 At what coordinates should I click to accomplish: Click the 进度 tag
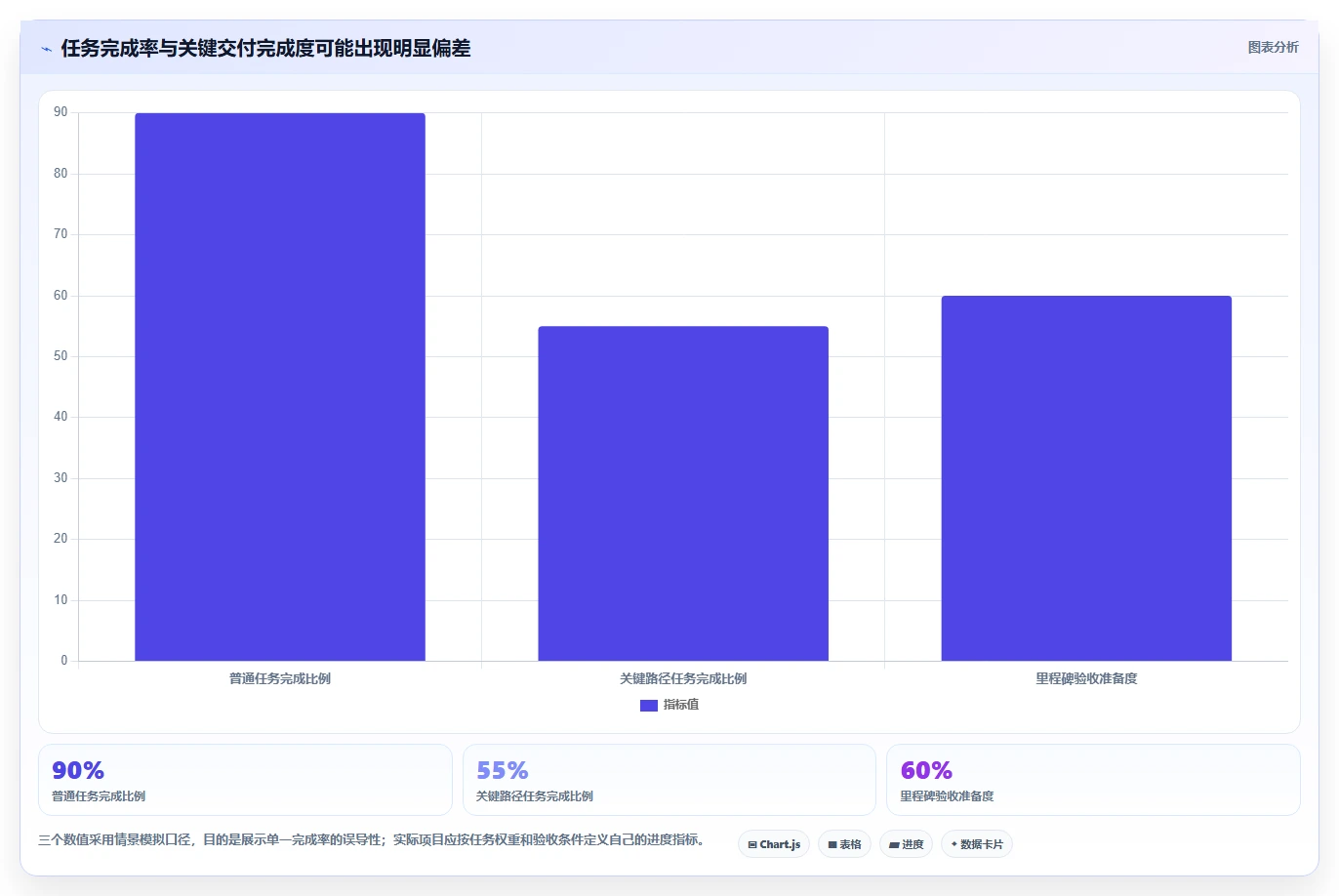click(x=907, y=844)
